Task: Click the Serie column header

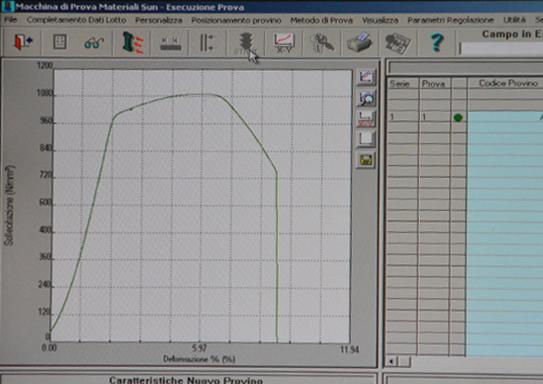Action: (x=402, y=83)
